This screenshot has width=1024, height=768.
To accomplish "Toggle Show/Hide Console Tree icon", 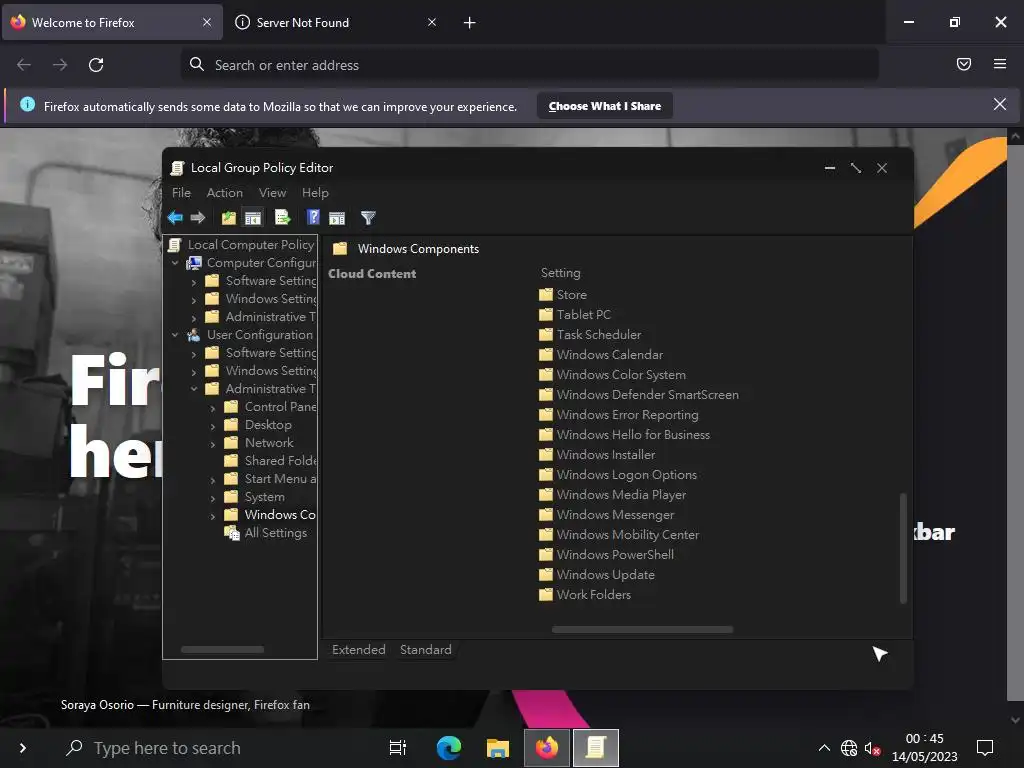I will [253, 217].
